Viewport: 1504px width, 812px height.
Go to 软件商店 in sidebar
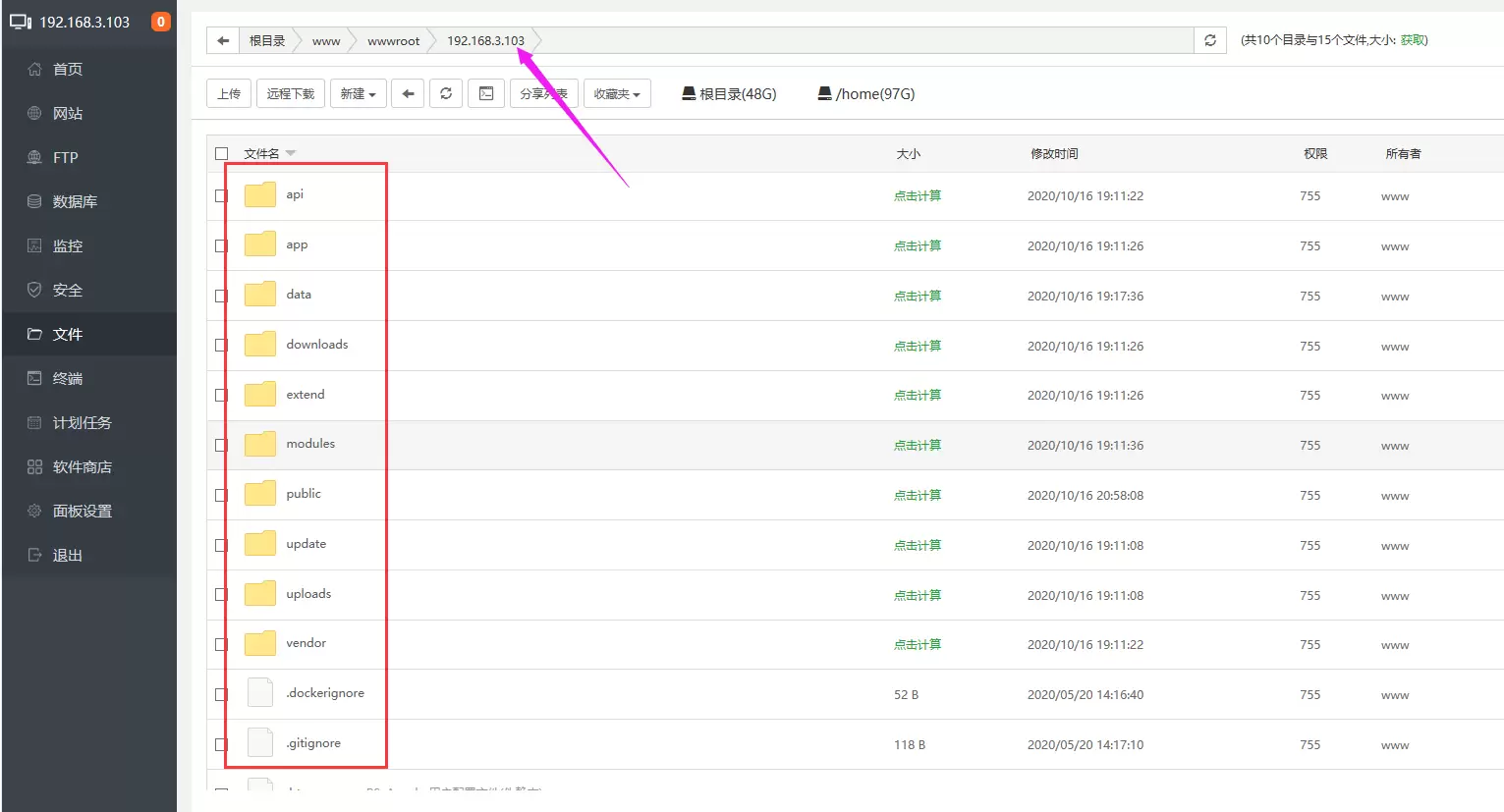[82, 466]
